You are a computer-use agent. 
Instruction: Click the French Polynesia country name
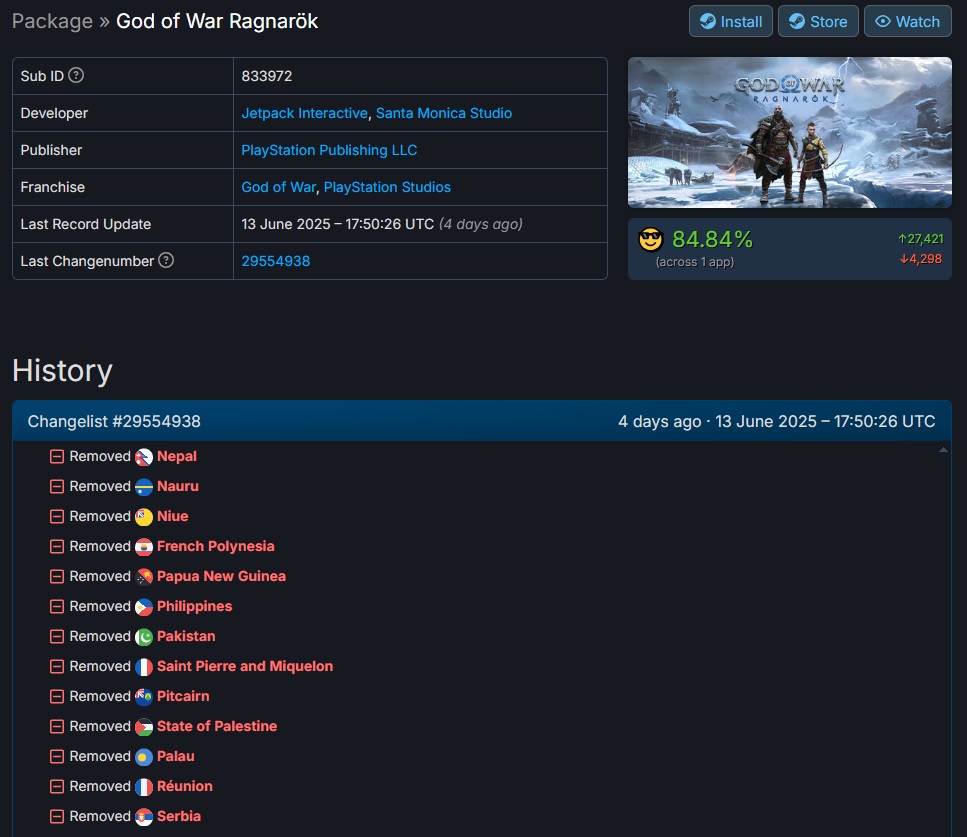(216, 546)
